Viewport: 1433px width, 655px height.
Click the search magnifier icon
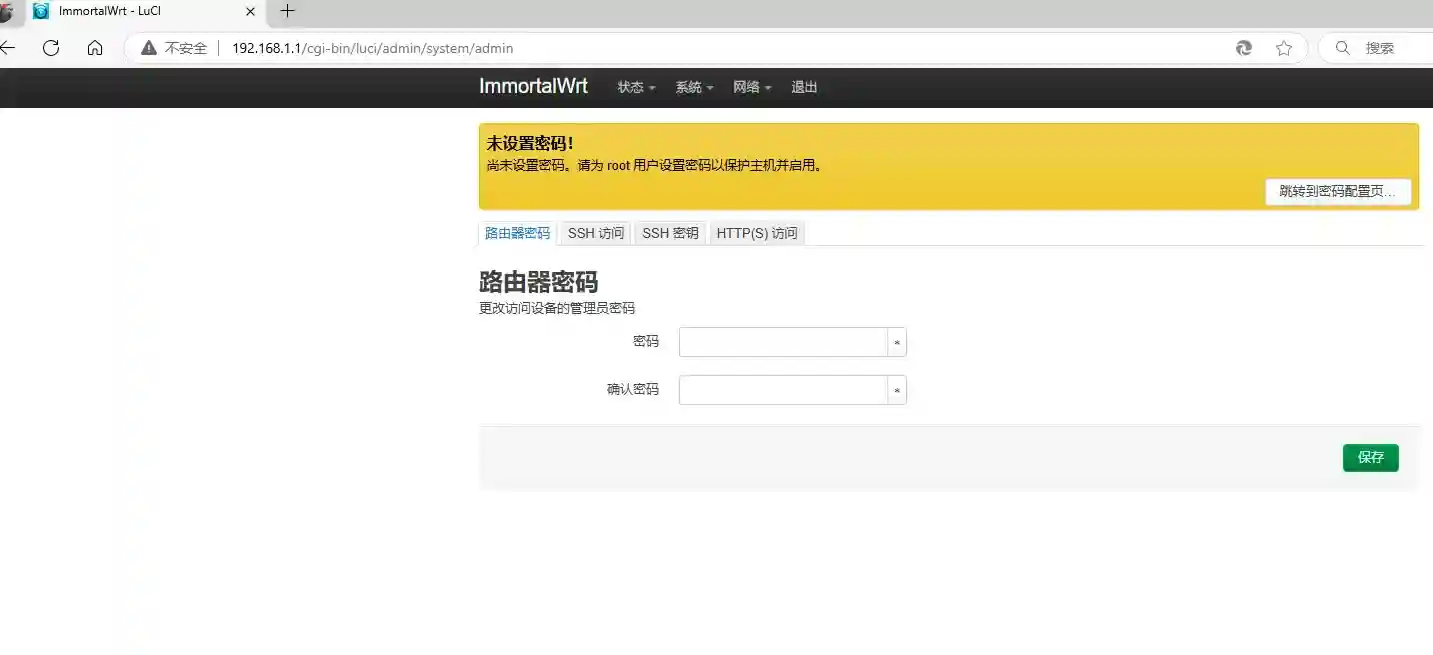1342,47
